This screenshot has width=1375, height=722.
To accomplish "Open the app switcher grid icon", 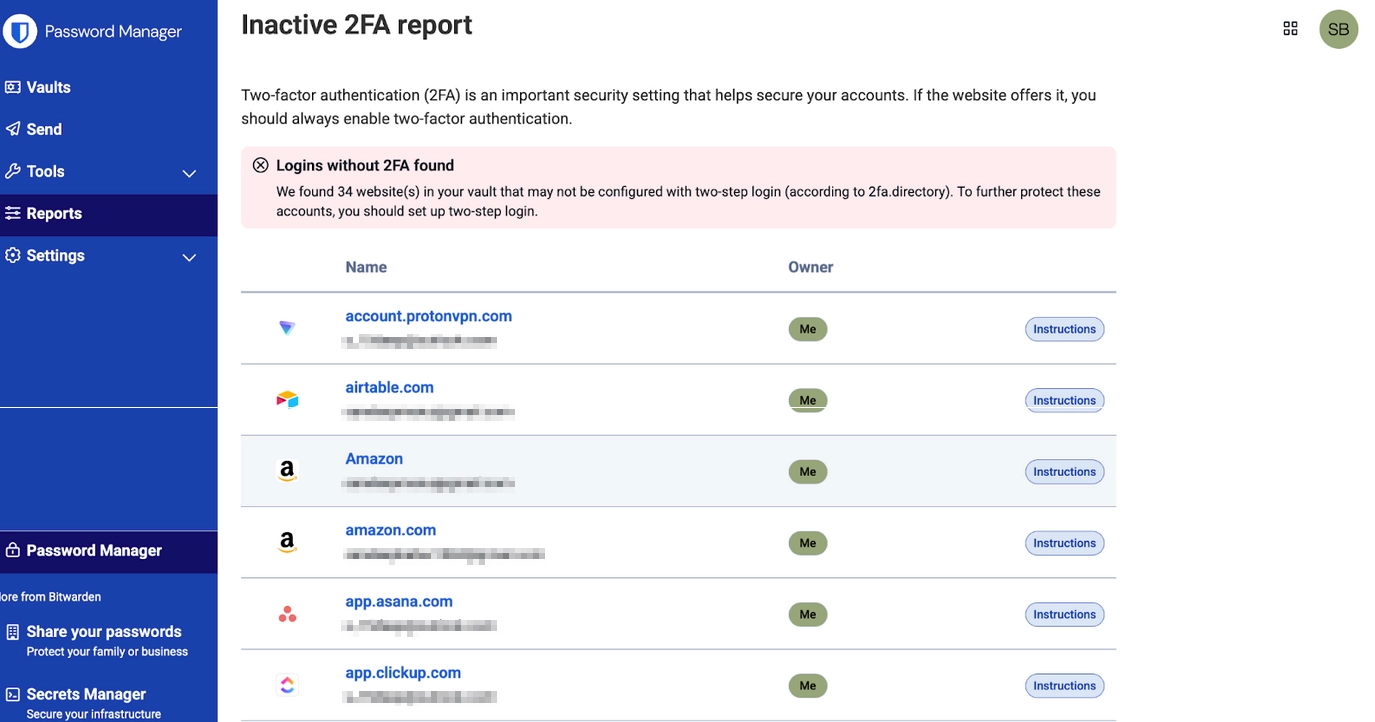I will (1290, 29).
